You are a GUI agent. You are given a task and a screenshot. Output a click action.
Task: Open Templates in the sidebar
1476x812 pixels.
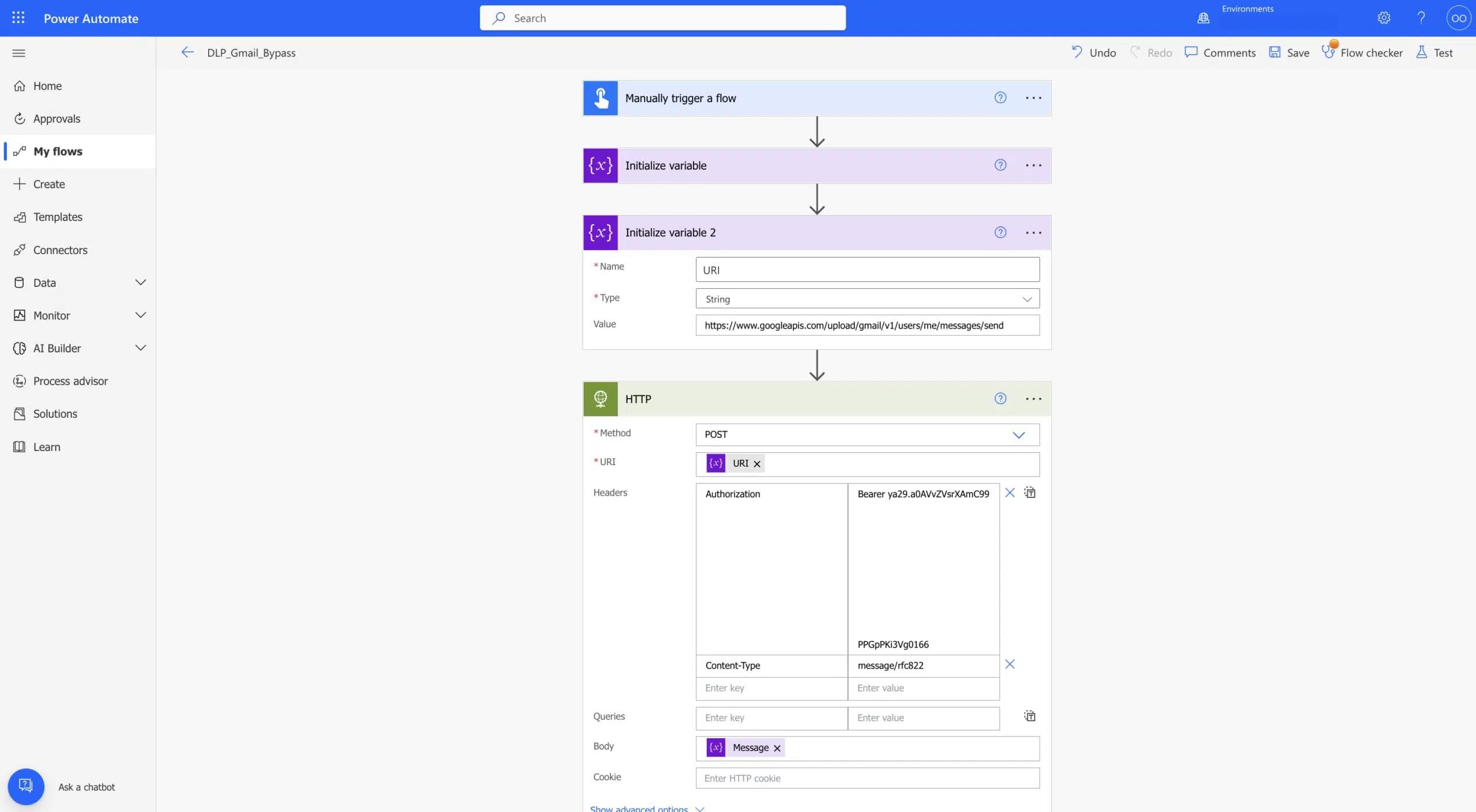point(58,217)
